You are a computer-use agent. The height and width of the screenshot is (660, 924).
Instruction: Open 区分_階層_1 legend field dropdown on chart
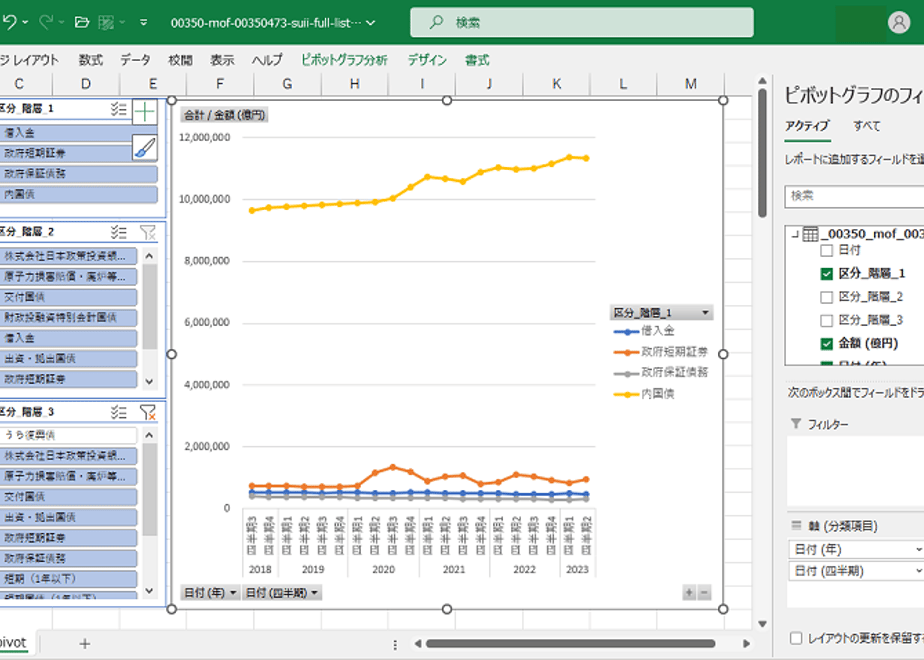pyautogui.click(x=705, y=312)
